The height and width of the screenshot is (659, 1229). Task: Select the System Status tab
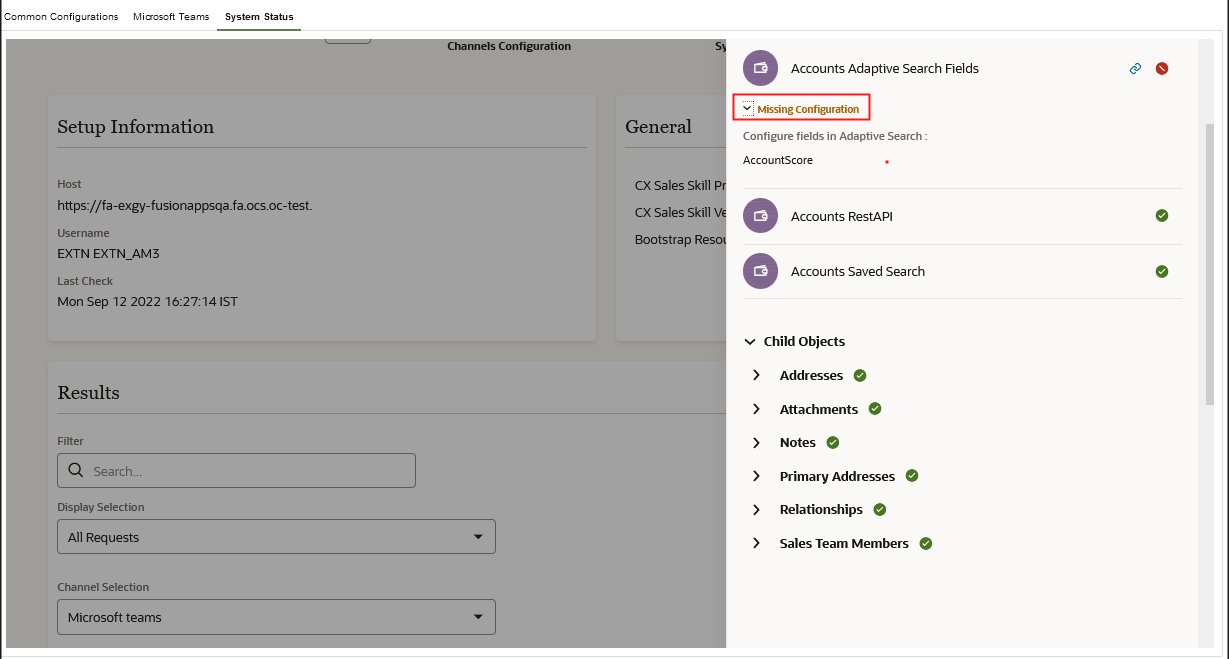(259, 17)
